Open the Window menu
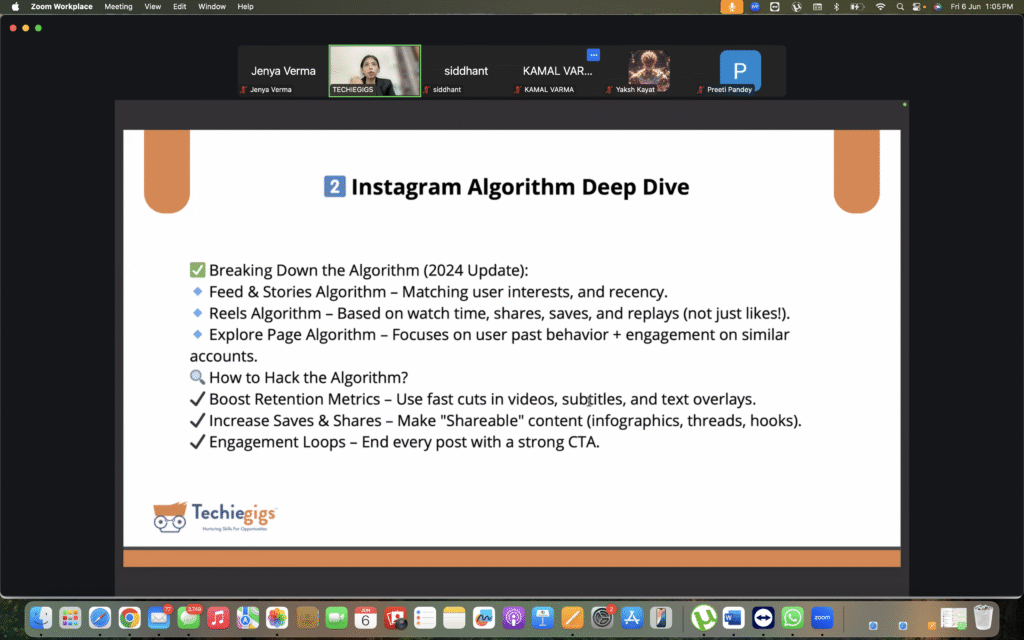 click(x=212, y=6)
